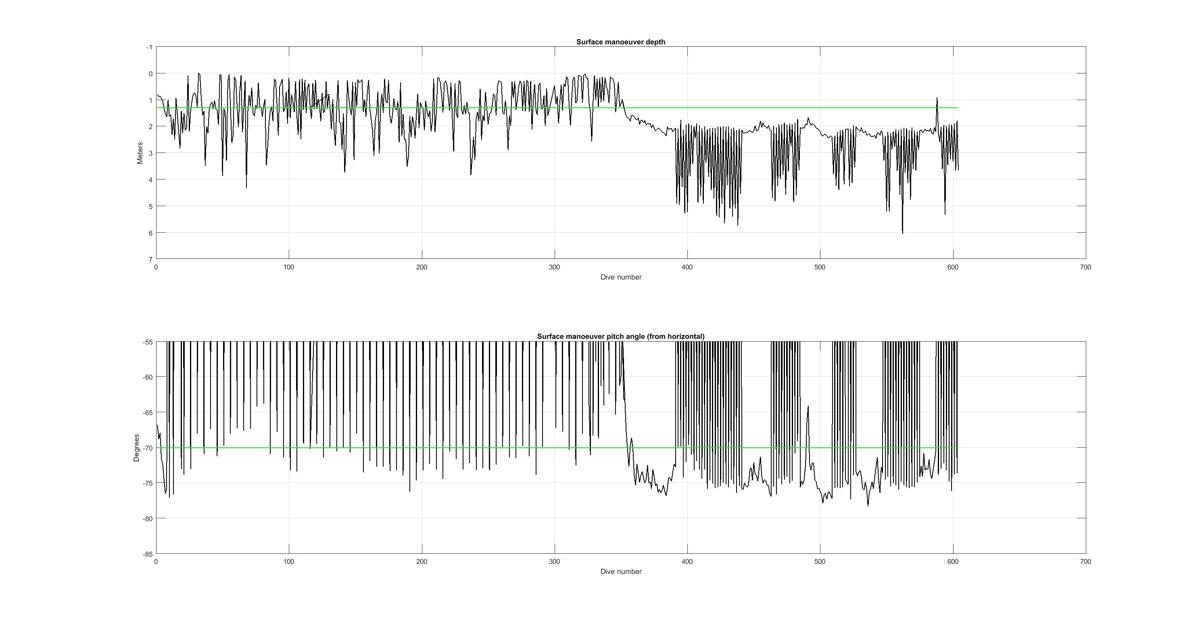The image size is (1200, 622).
Task: Click the '7' tick on the Meters axis
Action: point(151,260)
